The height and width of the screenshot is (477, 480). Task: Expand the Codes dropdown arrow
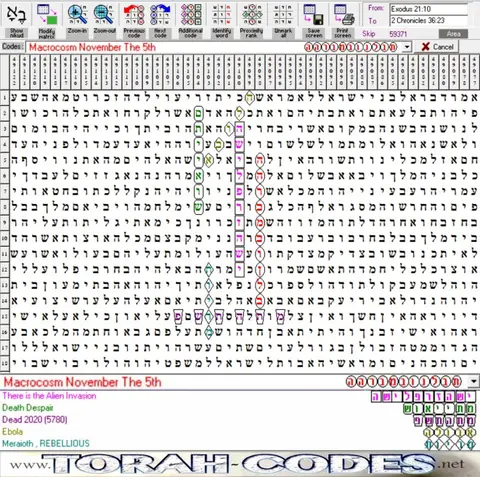[x=407, y=47]
